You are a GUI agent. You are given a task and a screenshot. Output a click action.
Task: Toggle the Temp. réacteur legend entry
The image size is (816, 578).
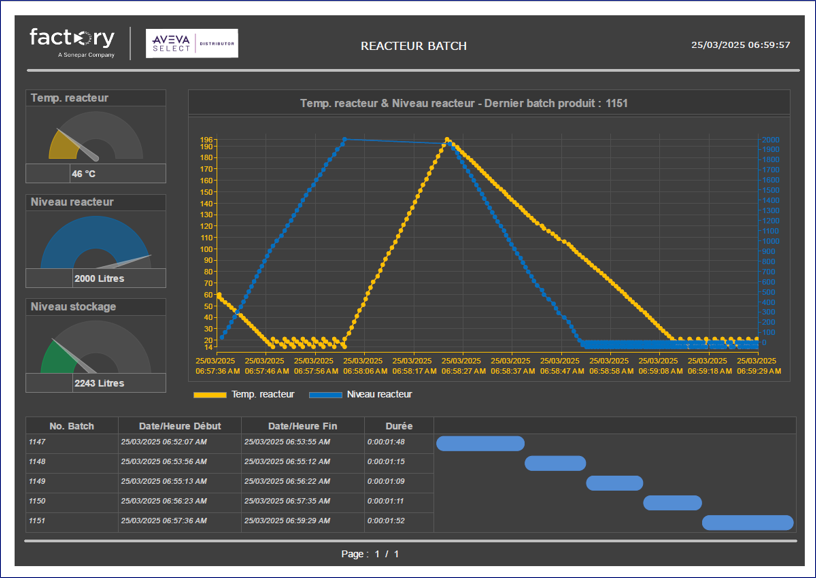[x=262, y=395]
